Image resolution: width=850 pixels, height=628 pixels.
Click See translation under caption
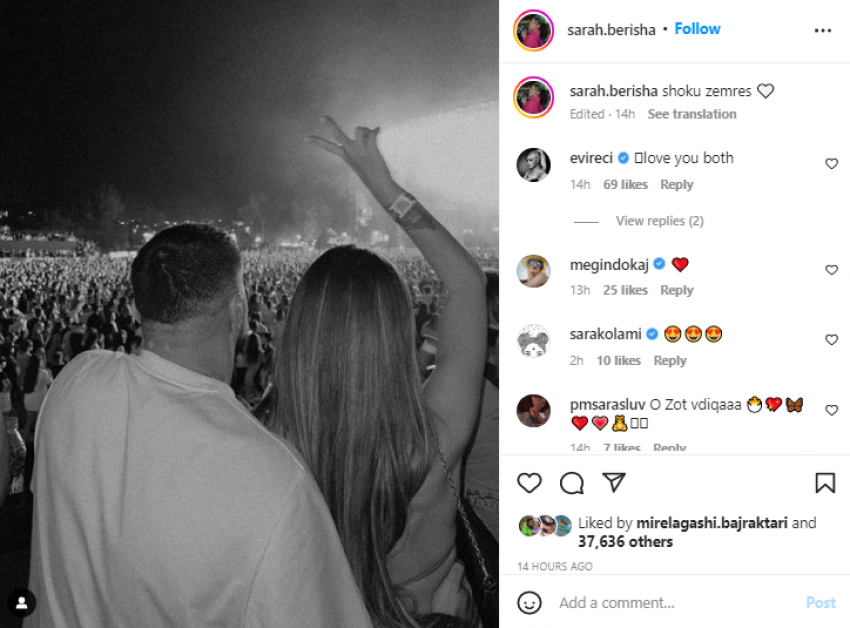(692, 114)
